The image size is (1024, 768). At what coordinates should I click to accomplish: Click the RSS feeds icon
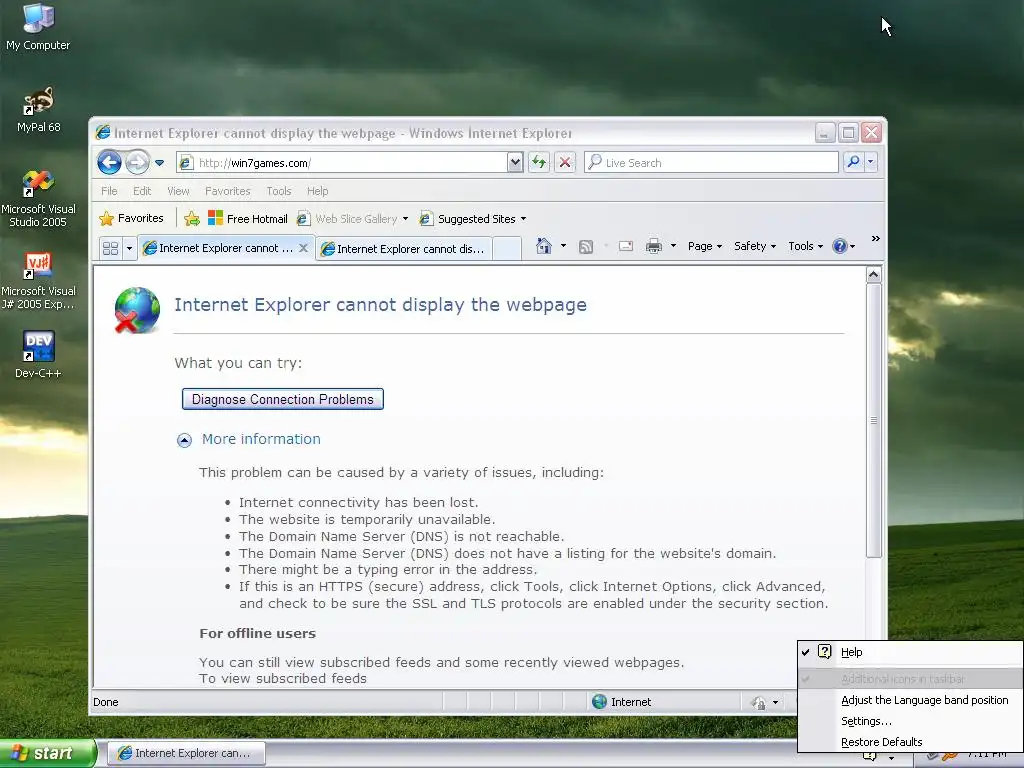click(586, 246)
